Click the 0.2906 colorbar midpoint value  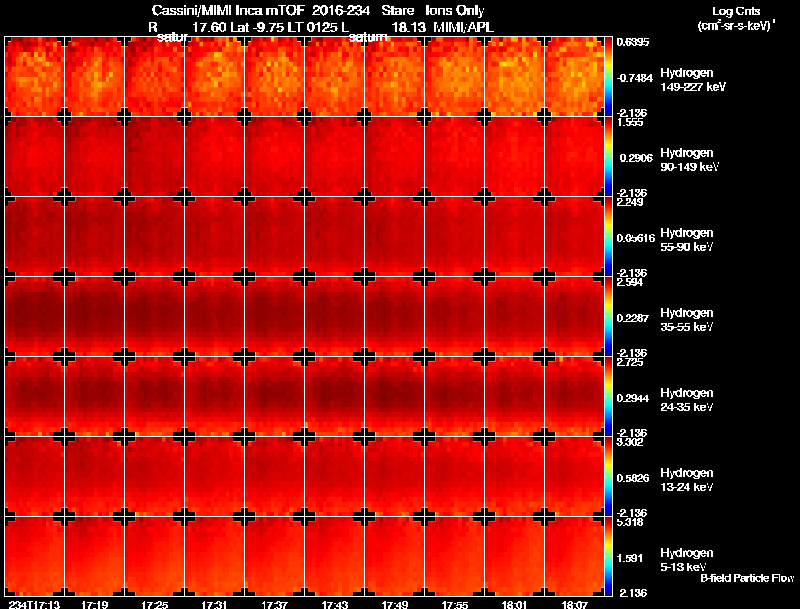(636, 158)
